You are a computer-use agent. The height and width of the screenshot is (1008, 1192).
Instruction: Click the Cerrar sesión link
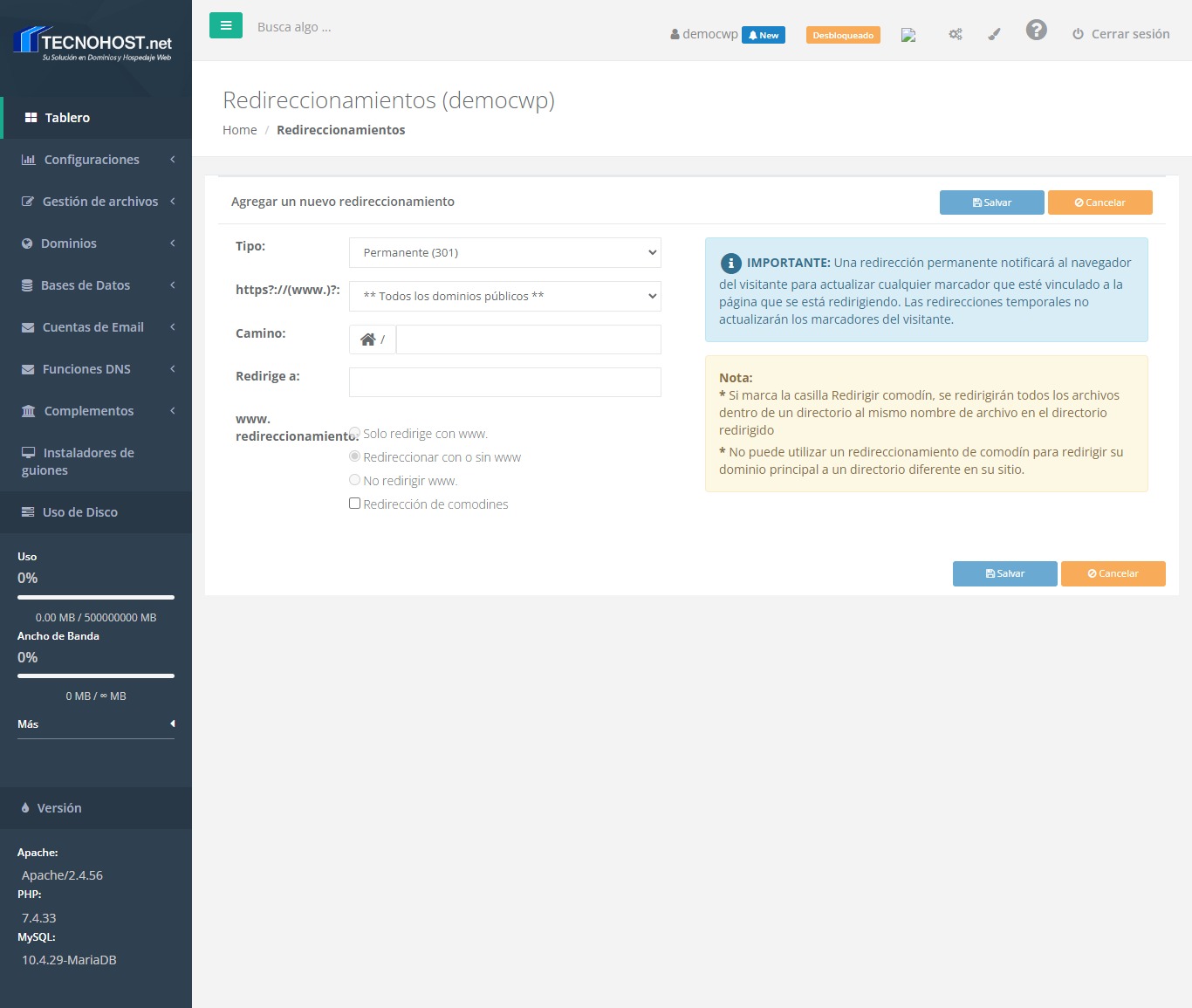coord(1121,34)
